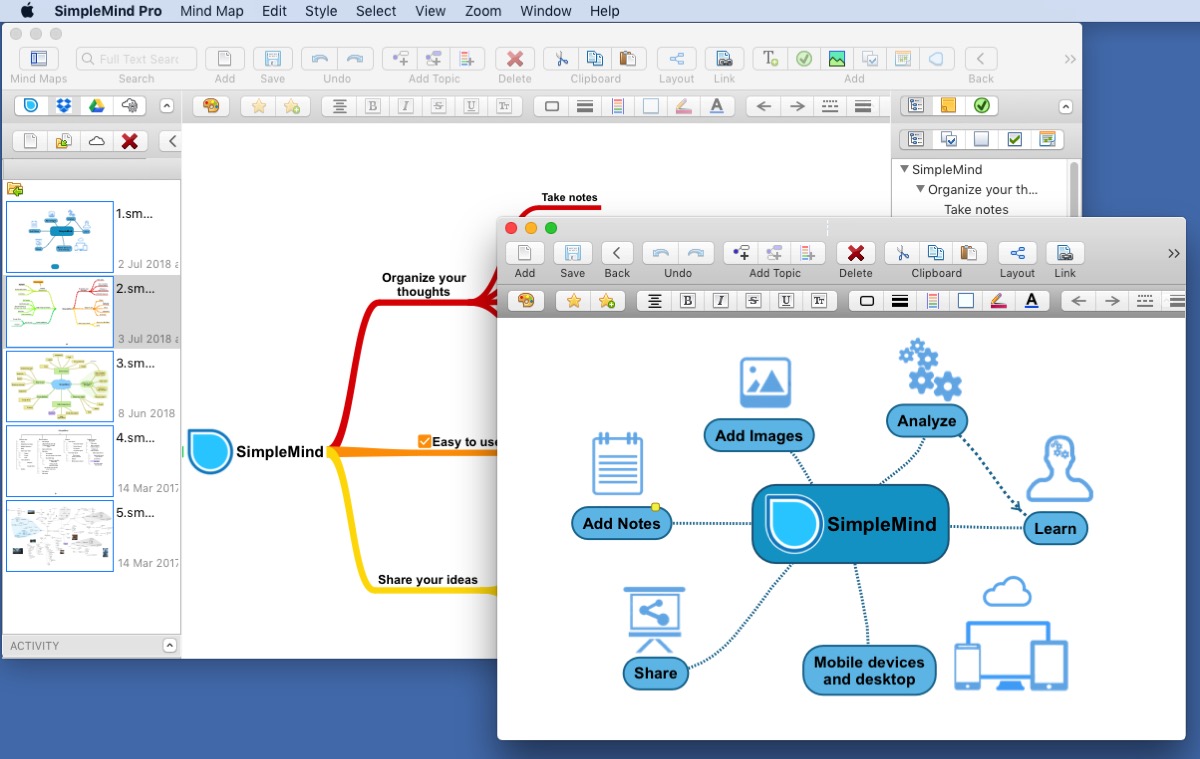Viewport: 1200px width, 759px height.
Task: Collapse mind map list with left arrow
Action: pyautogui.click(x=172, y=141)
